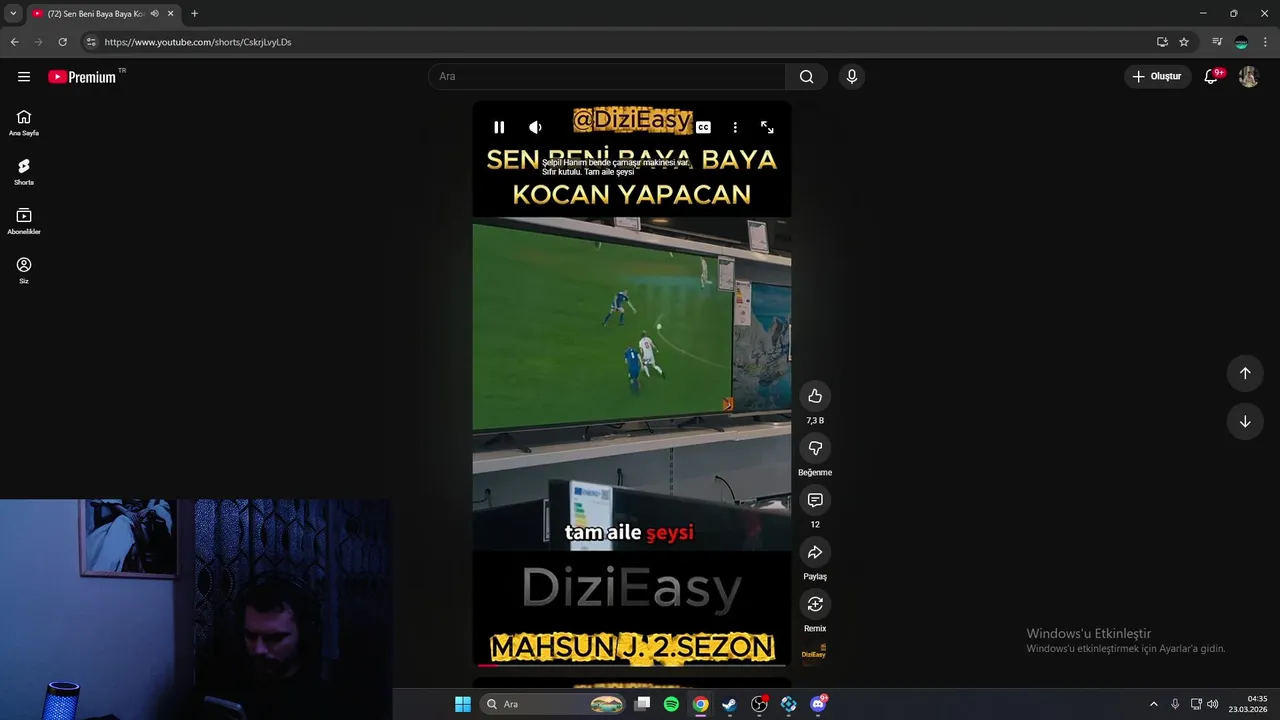Install app icon in the address bar
The width and height of the screenshot is (1280, 720).
[1162, 42]
